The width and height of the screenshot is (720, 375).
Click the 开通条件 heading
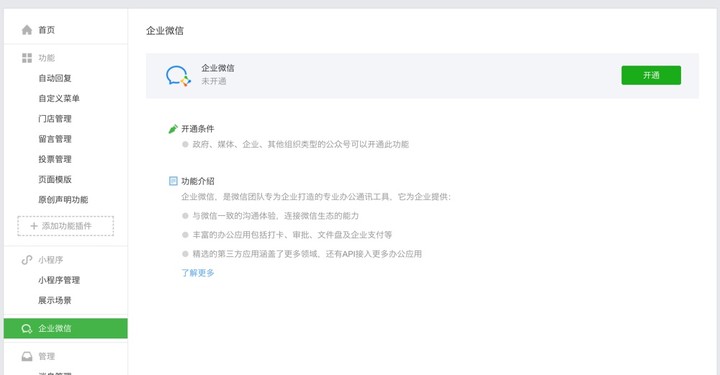[x=198, y=129]
